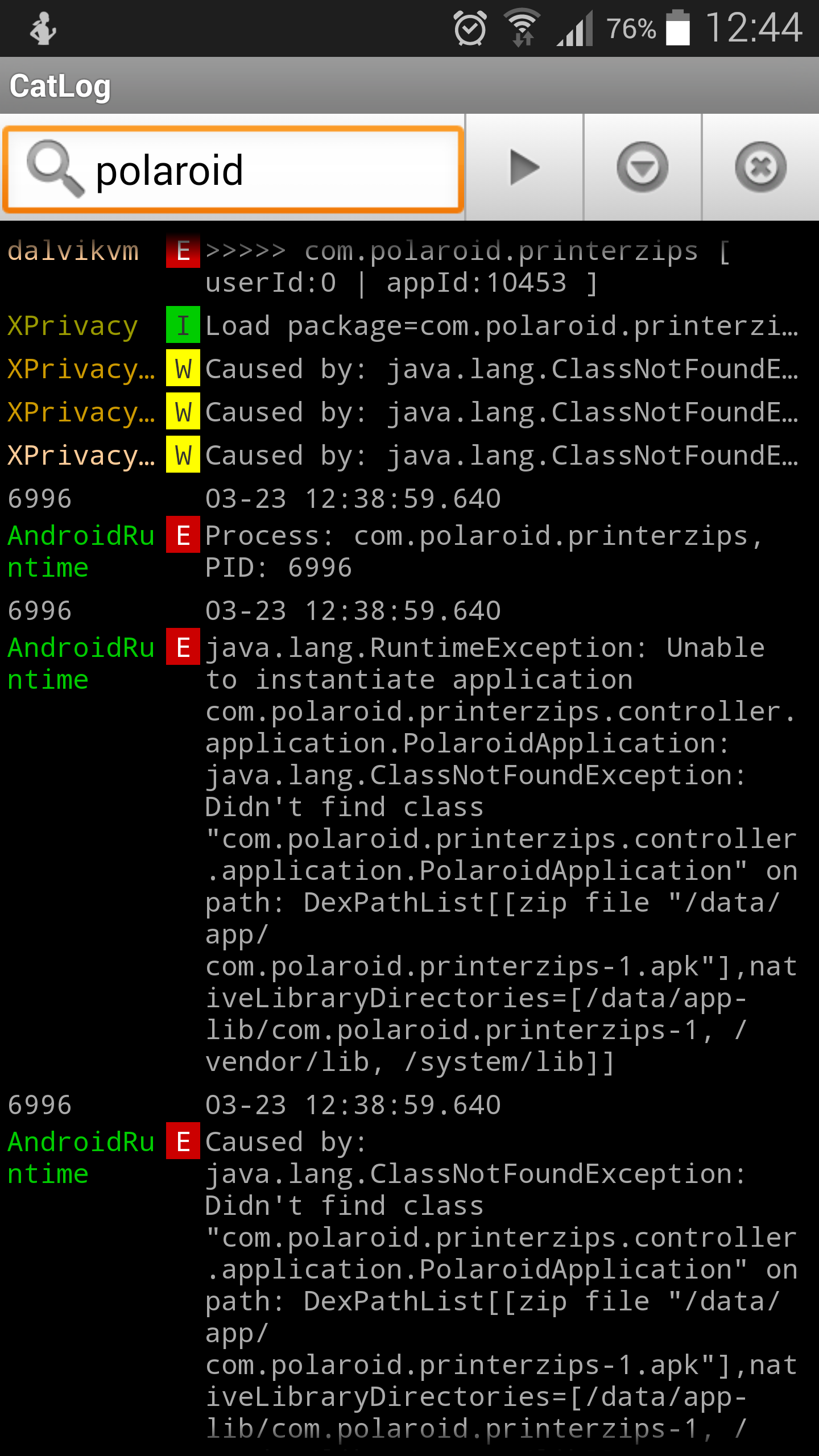Image resolution: width=819 pixels, height=1456 pixels.
Task: Tap the Wi-Fi status icon
Action: tap(522, 28)
